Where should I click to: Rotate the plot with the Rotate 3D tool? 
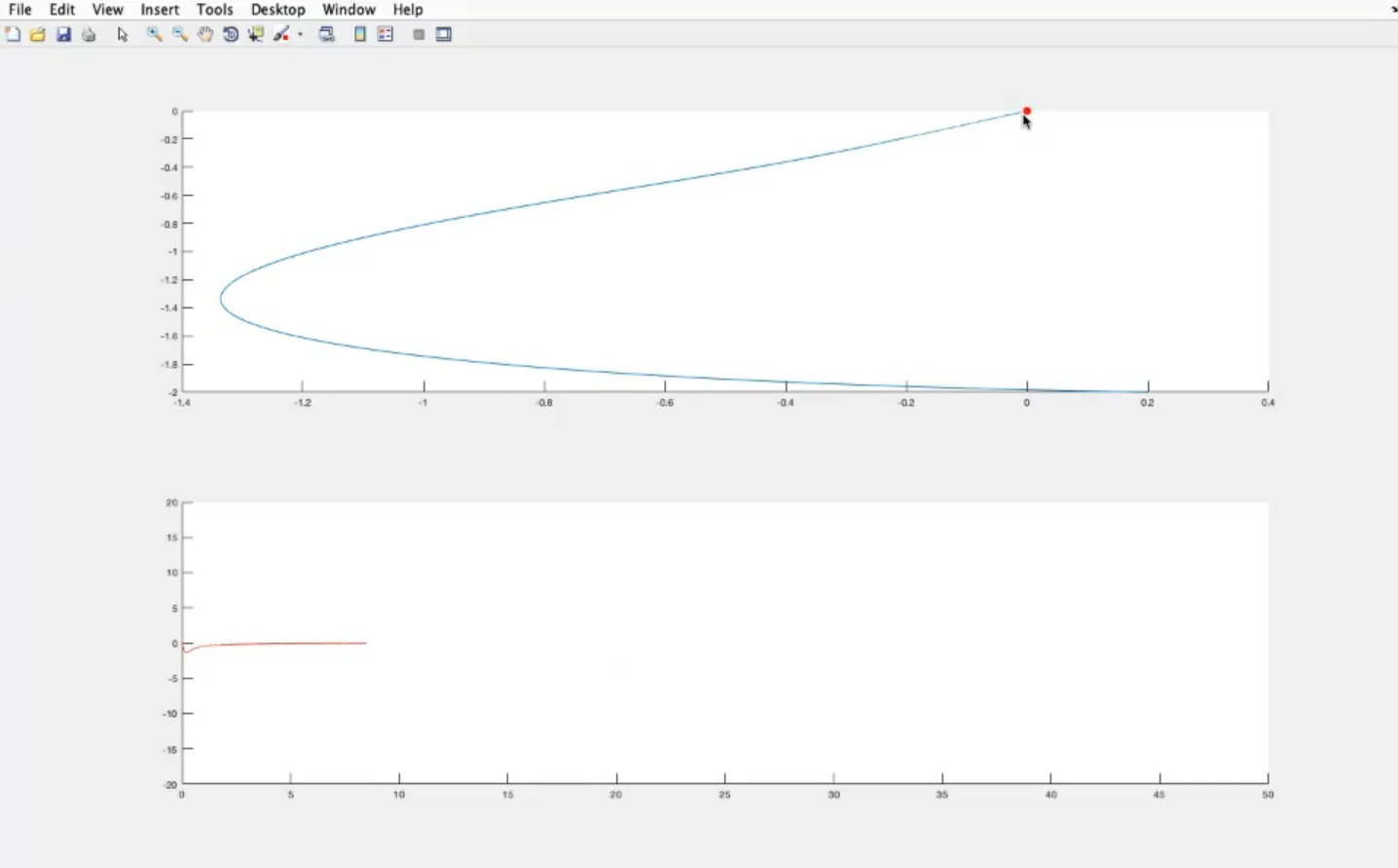point(231,34)
